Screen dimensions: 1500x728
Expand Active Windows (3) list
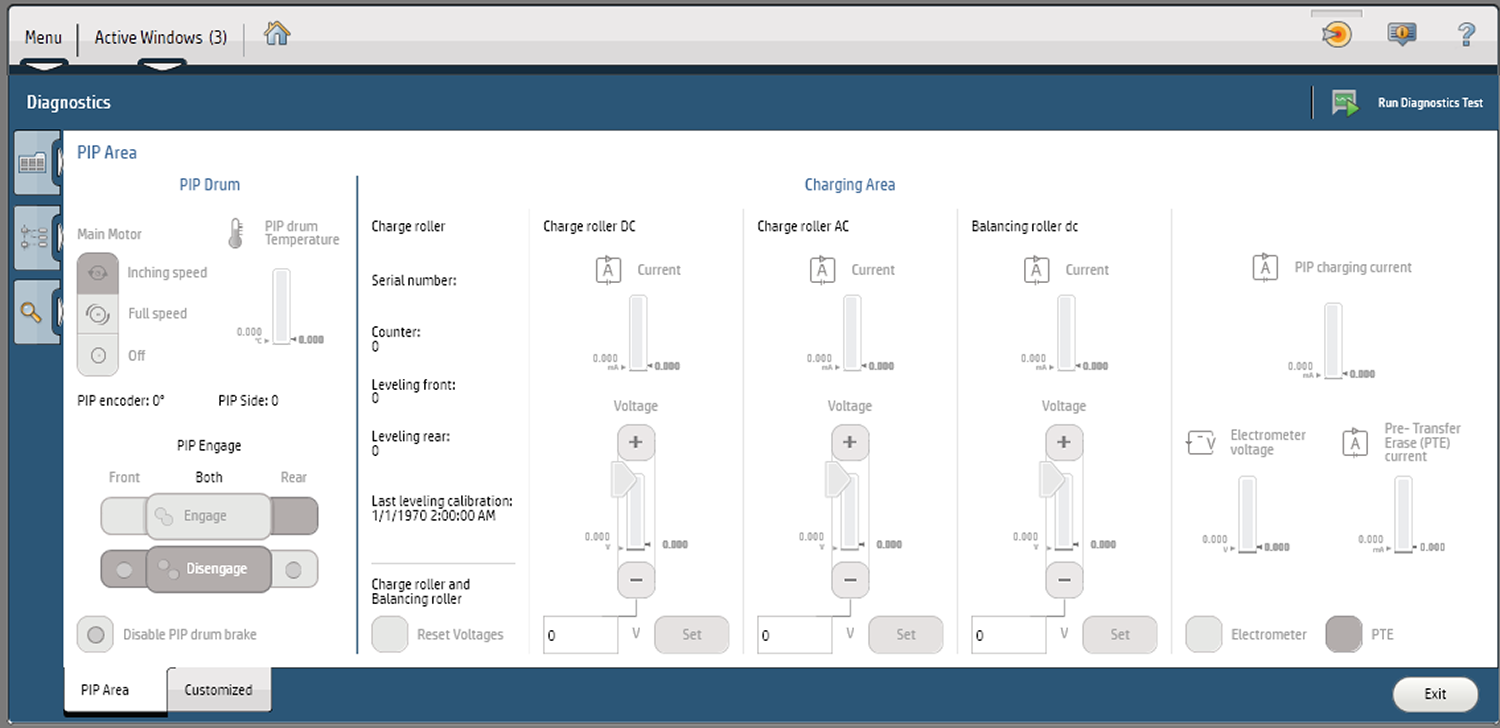tap(161, 38)
